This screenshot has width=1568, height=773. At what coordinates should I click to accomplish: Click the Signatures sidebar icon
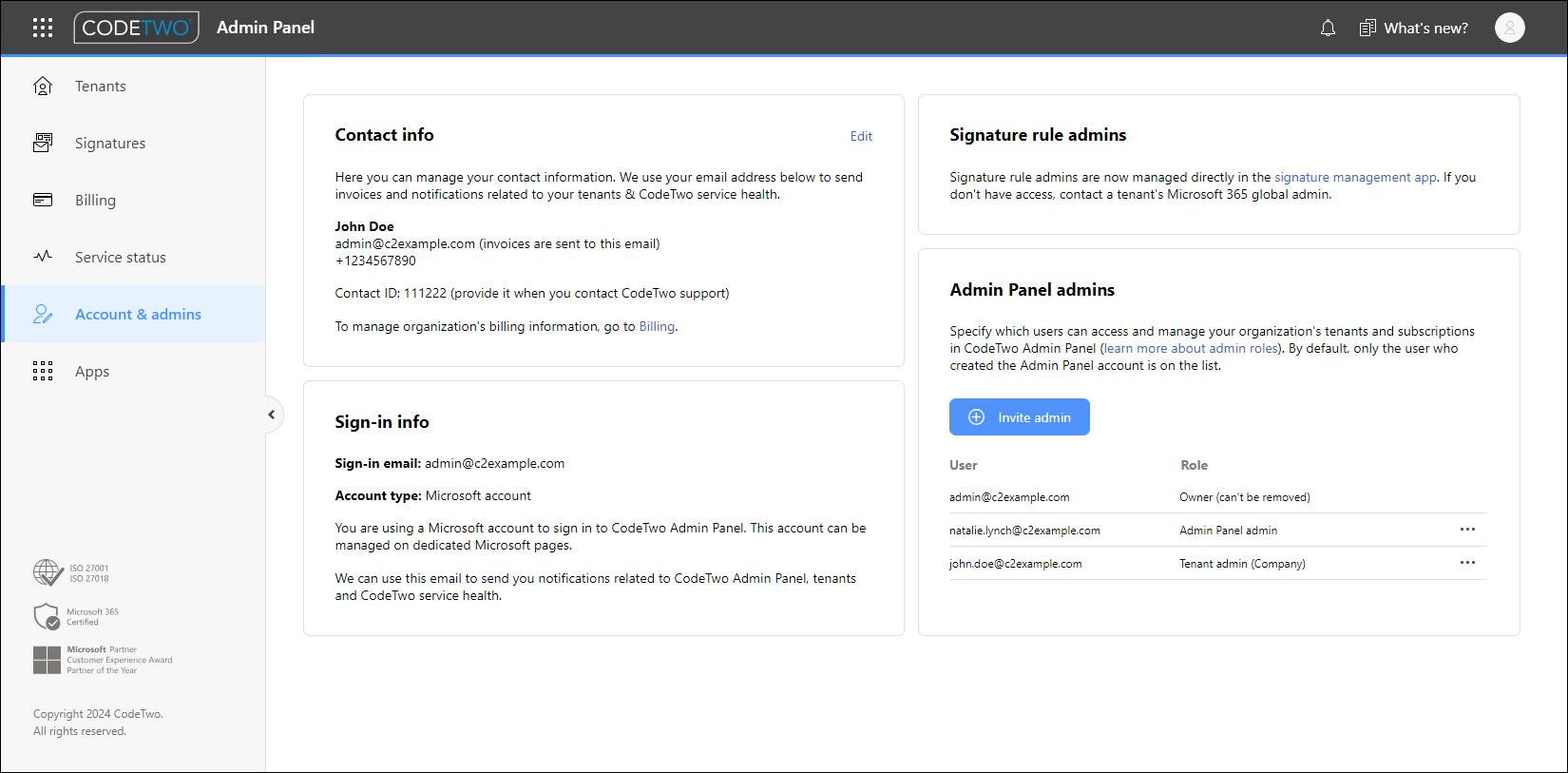(x=43, y=143)
